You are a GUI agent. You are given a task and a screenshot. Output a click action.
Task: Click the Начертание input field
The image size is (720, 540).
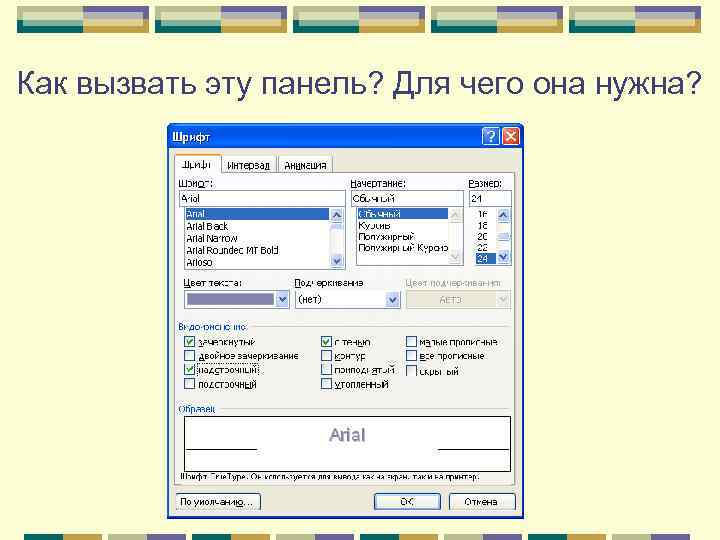click(x=407, y=199)
